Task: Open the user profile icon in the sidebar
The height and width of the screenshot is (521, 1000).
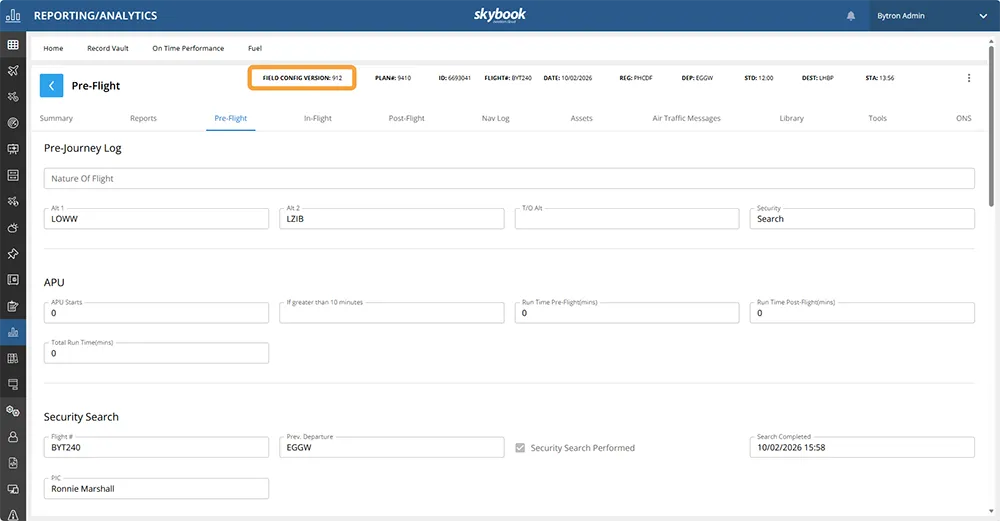Action: [13, 436]
